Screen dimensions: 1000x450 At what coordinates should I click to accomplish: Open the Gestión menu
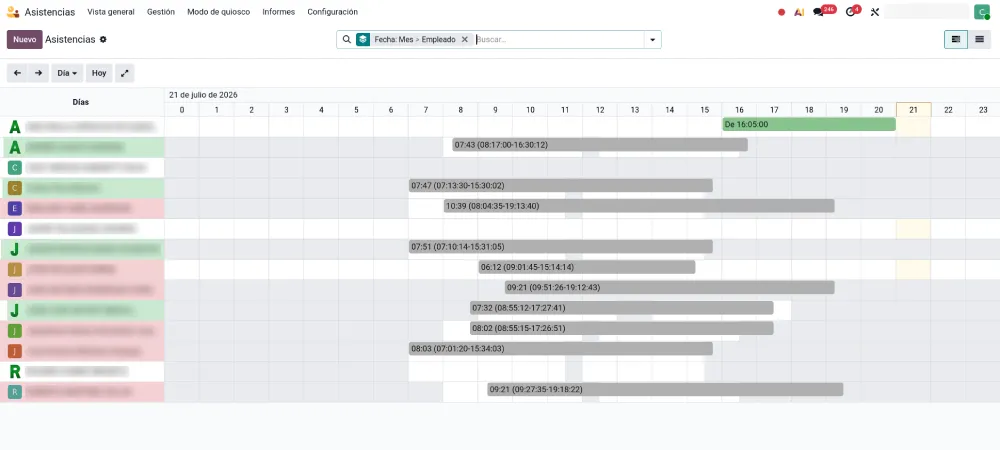[161, 12]
